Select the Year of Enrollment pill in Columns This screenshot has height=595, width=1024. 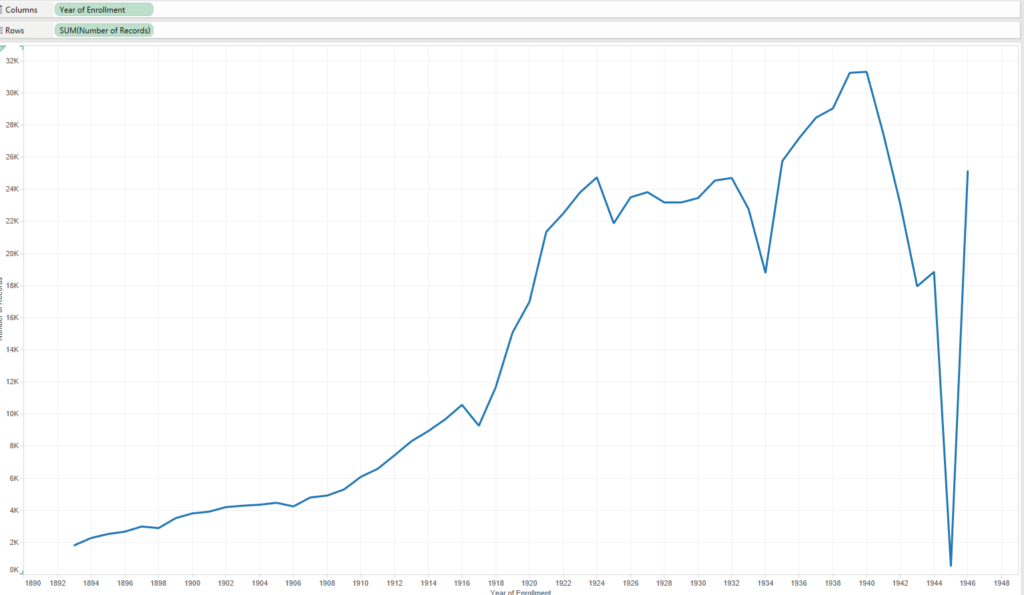click(104, 10)
